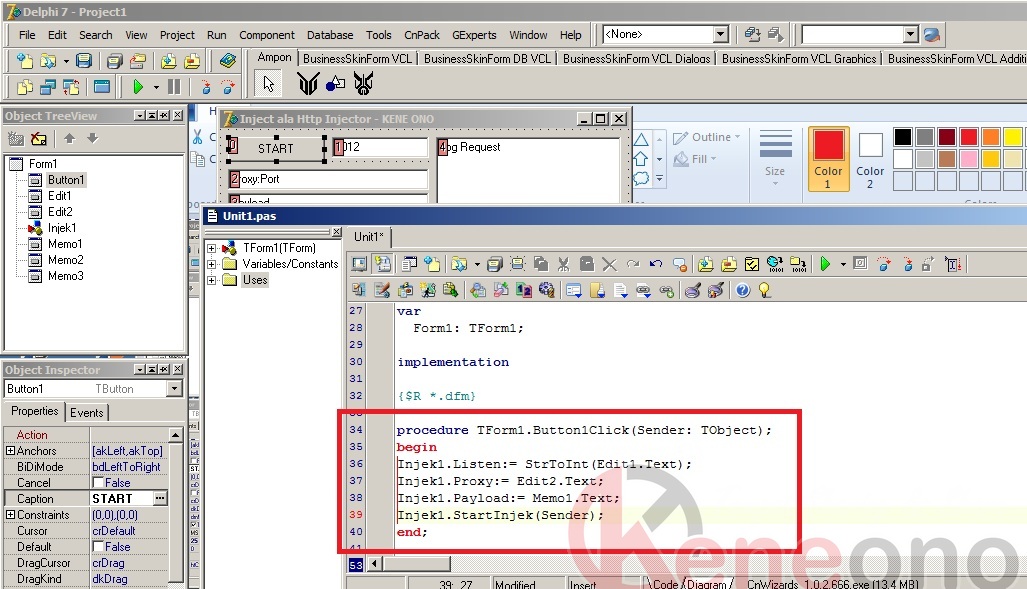The image size is (1027, 589).
Task: Open the CnPack menu
Action: click(x=422, y=35)
